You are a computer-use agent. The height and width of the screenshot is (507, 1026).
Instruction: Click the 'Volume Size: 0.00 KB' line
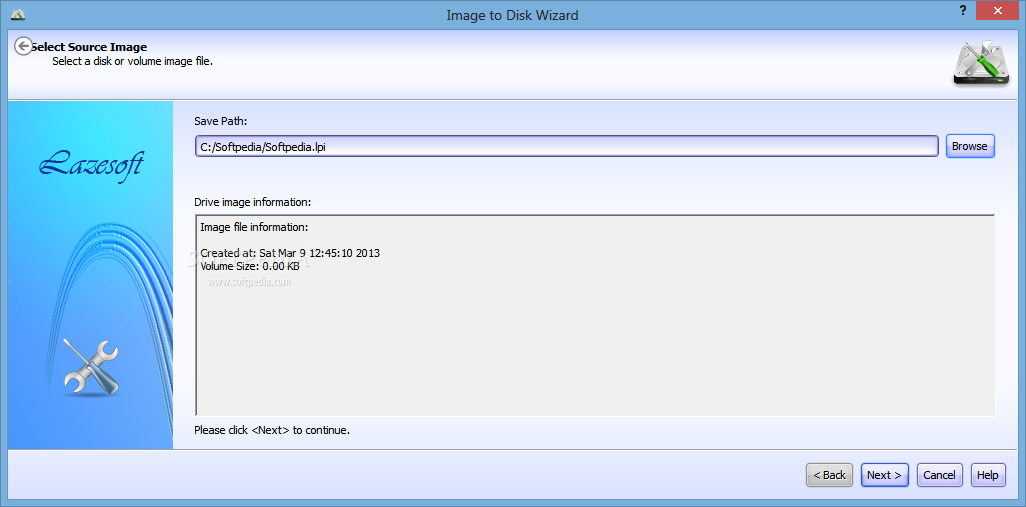pos(250,266)
